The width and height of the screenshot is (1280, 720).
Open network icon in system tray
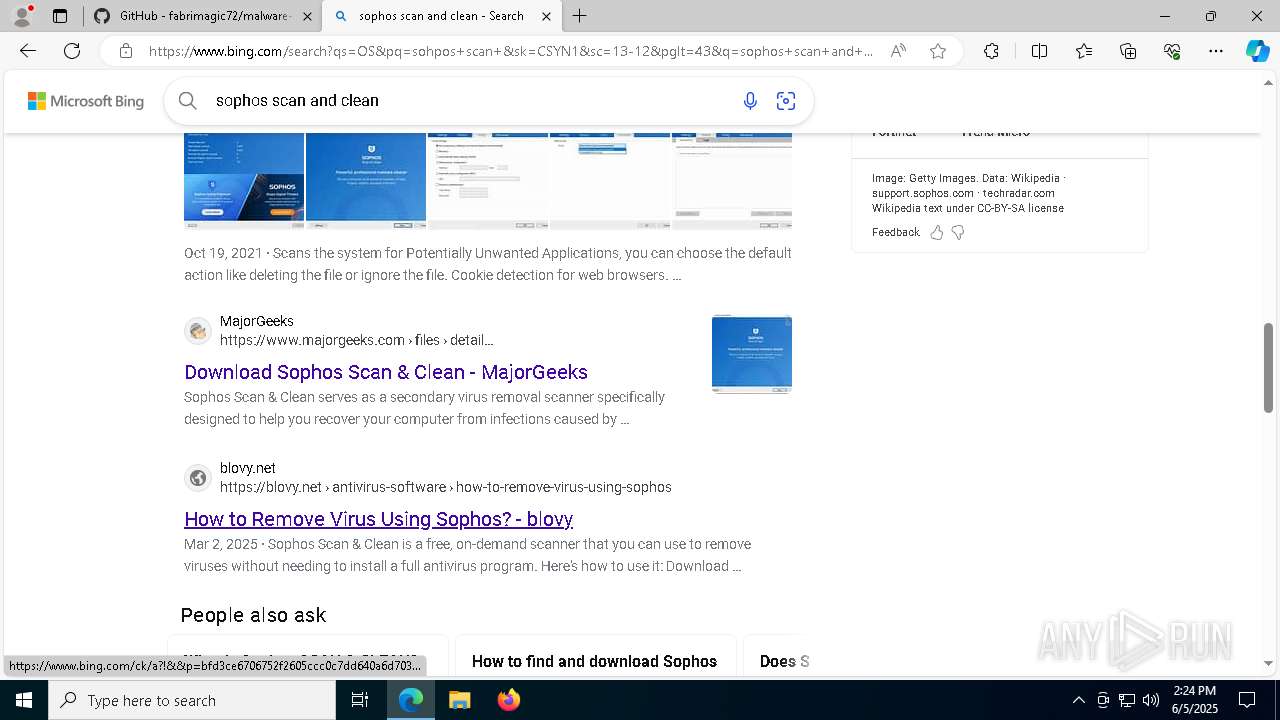click(x=1127, y=700)
